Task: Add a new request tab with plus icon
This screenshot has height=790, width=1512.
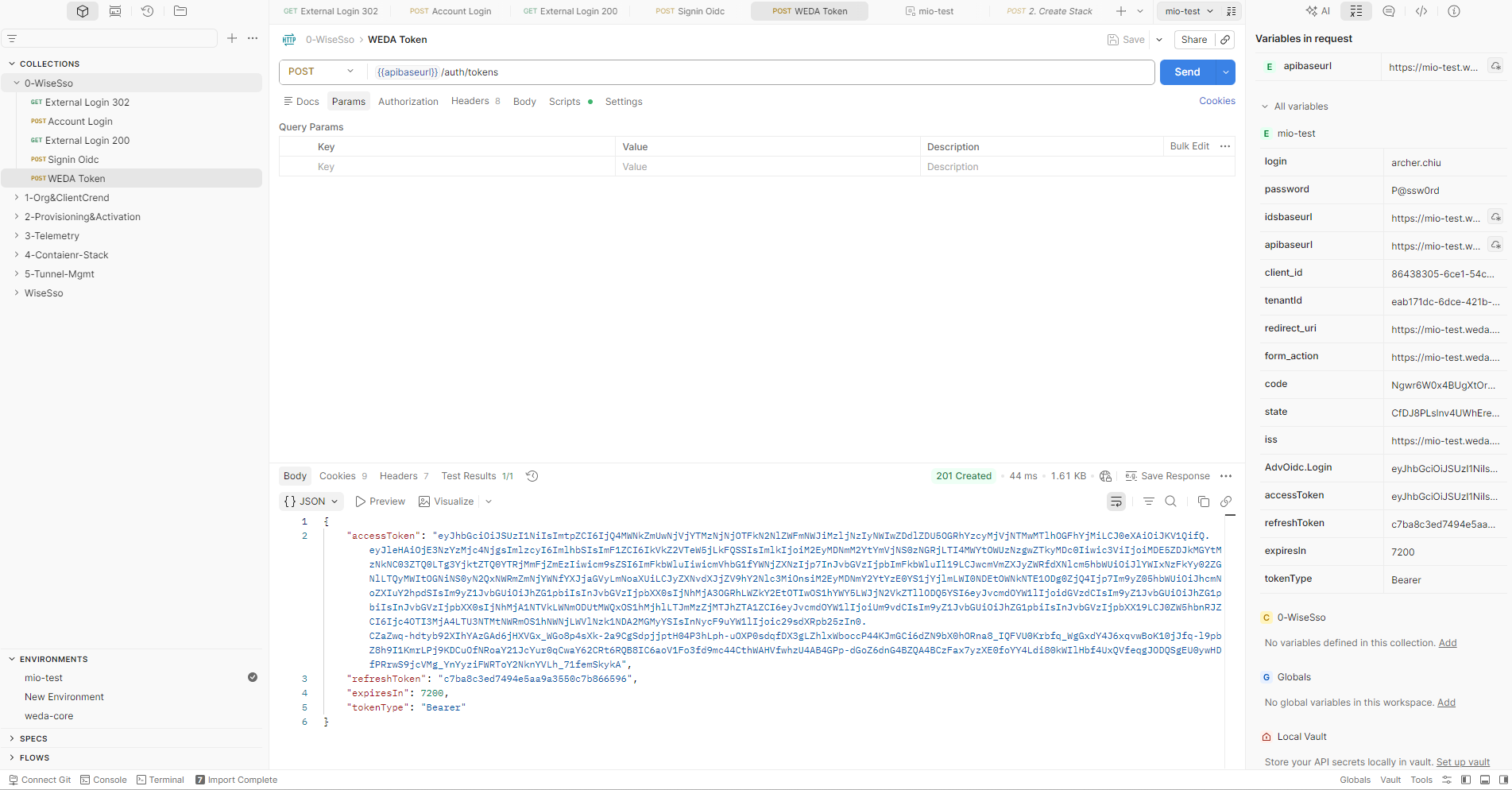Action: point(1121,11)
